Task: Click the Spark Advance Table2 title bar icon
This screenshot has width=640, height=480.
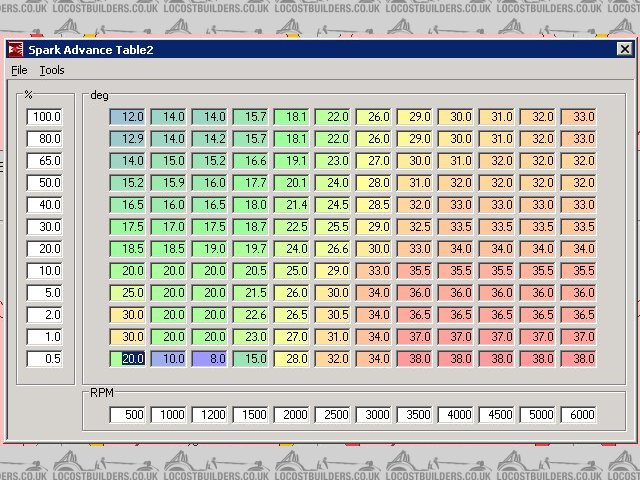Action: (16, 49)
